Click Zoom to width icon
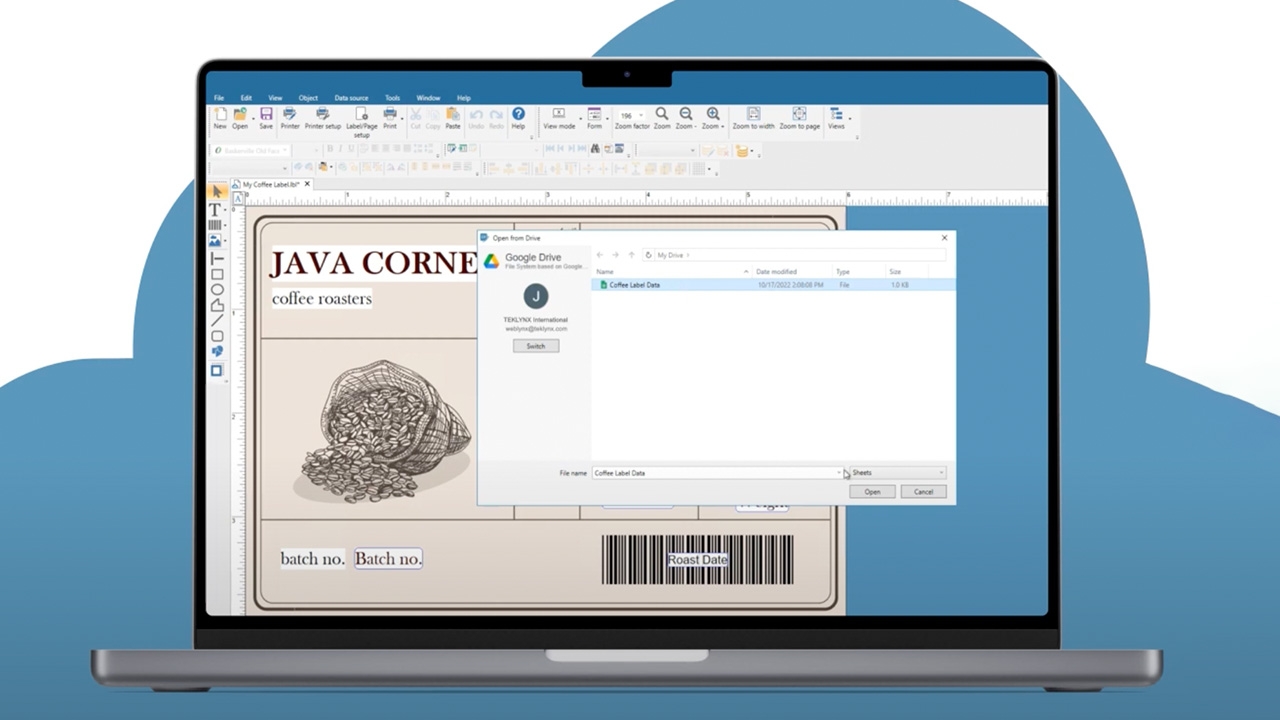1280x720 pixels. tap(753, 115)
